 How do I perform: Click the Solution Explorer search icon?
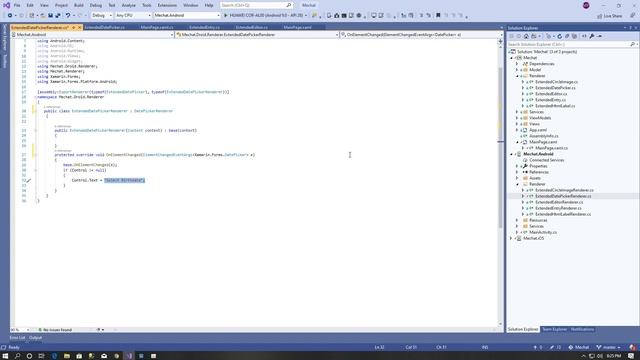coord(632,44)
